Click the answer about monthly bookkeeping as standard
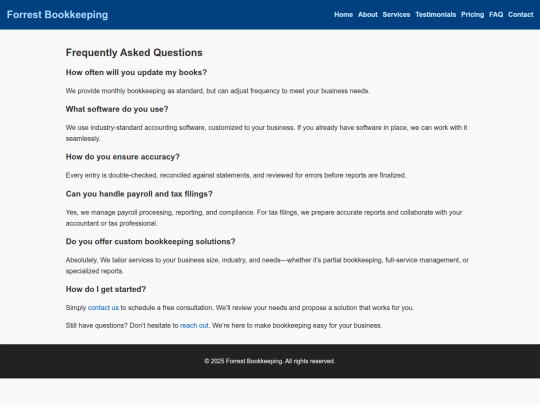The width and height of the screenshot is (540, 405). pyautogui.click(x=218, y=91)
